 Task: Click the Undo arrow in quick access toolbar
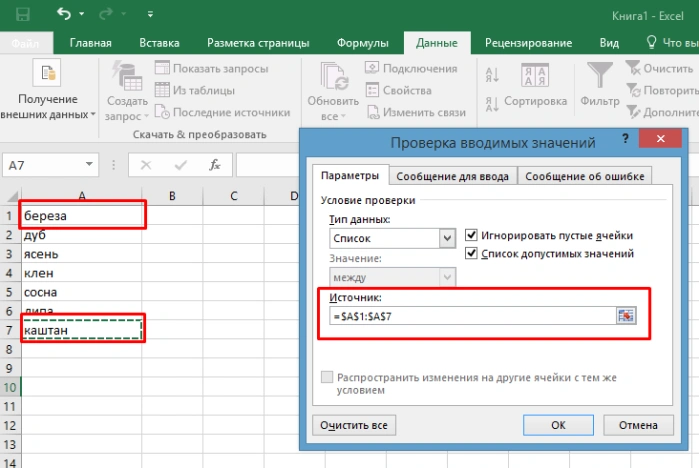pos(64,14)
